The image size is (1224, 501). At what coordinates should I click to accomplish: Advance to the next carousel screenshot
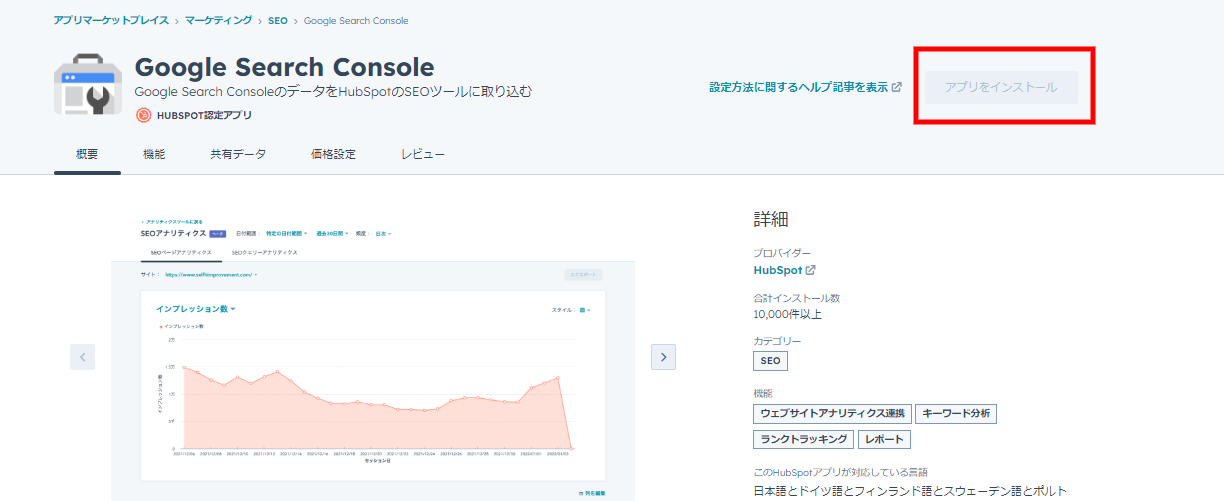[x=664, y=357]
